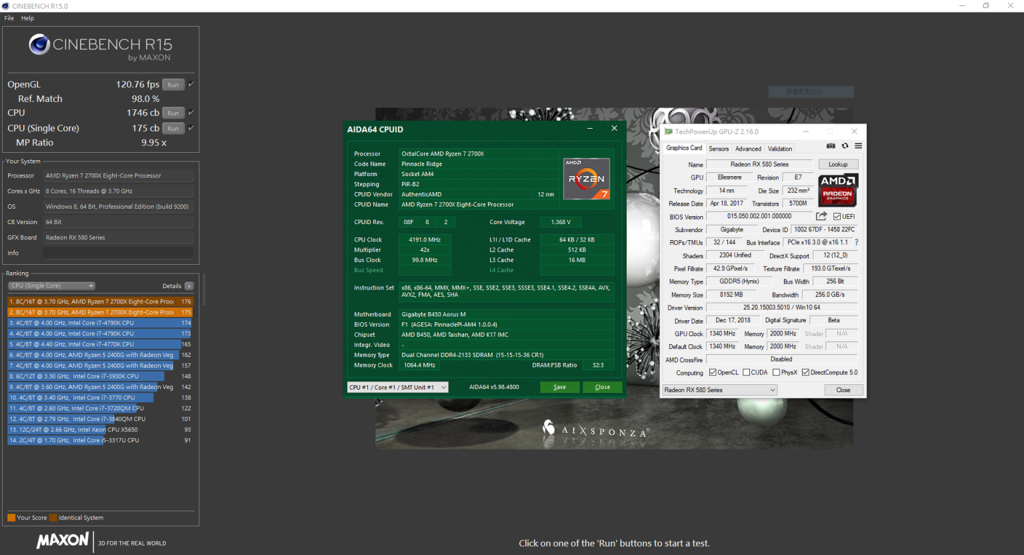The width and height of the screenshot is (1024, 555).
Task: Click Lookup button in GPU-Z
Action: (838, 165)
